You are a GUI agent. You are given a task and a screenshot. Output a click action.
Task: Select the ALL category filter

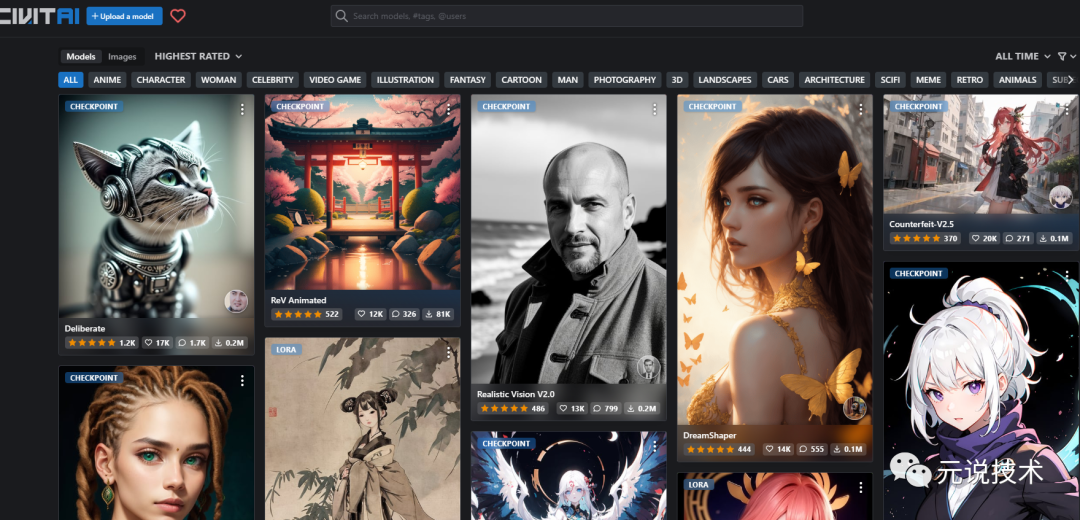(70, 80)
